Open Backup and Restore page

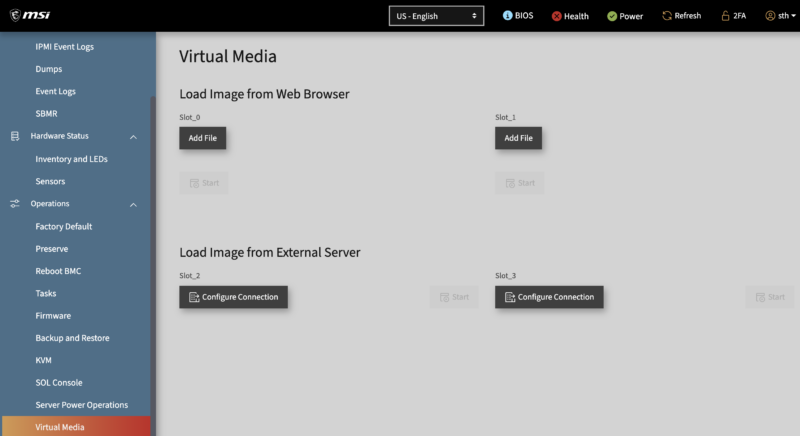[72, 338]
